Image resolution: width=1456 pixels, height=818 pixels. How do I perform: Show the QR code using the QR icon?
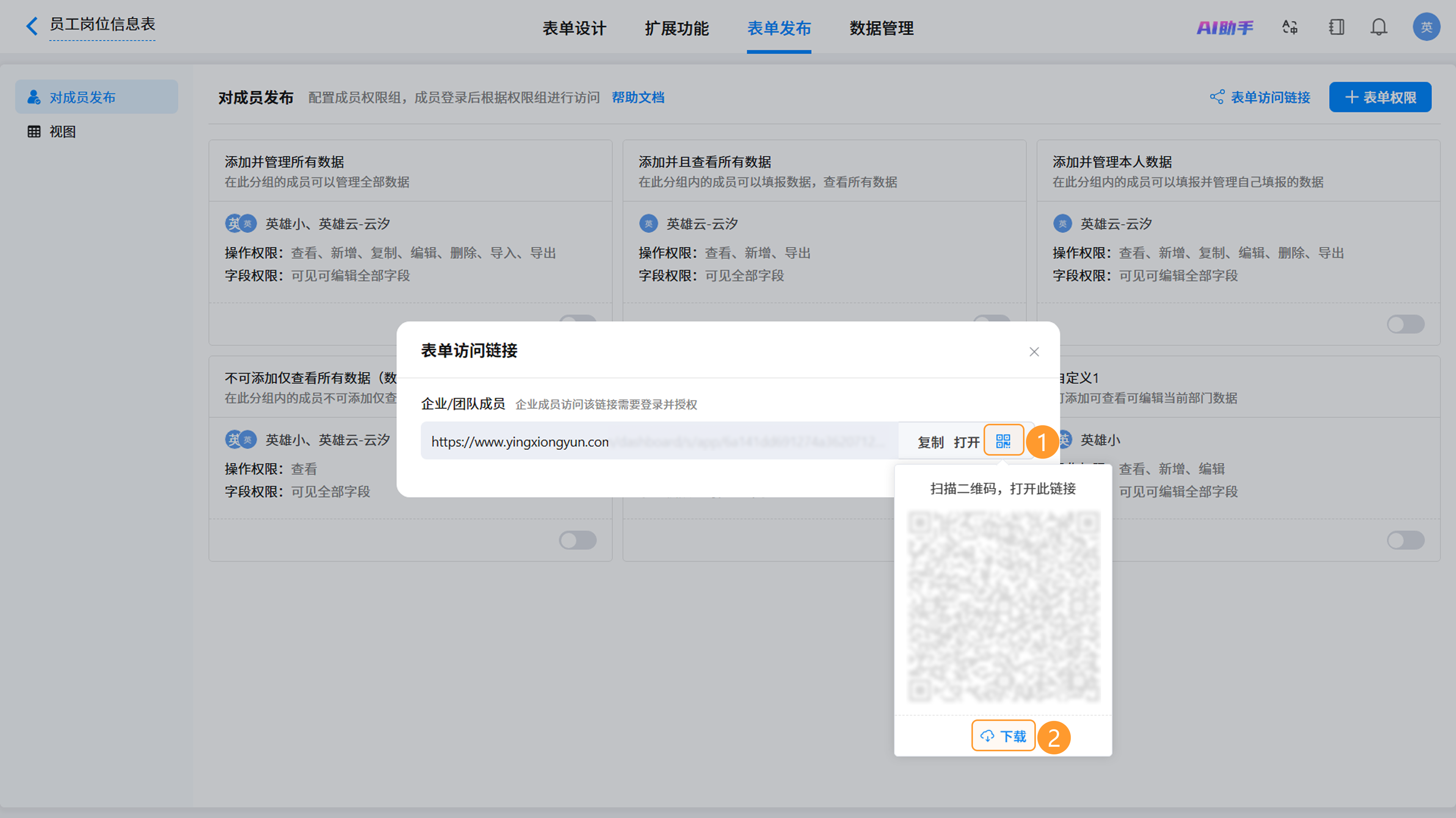[x=1003, y=440]
